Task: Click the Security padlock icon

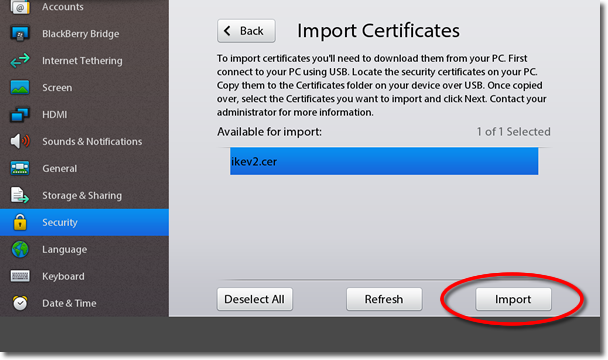Action: tap(20, 222)
